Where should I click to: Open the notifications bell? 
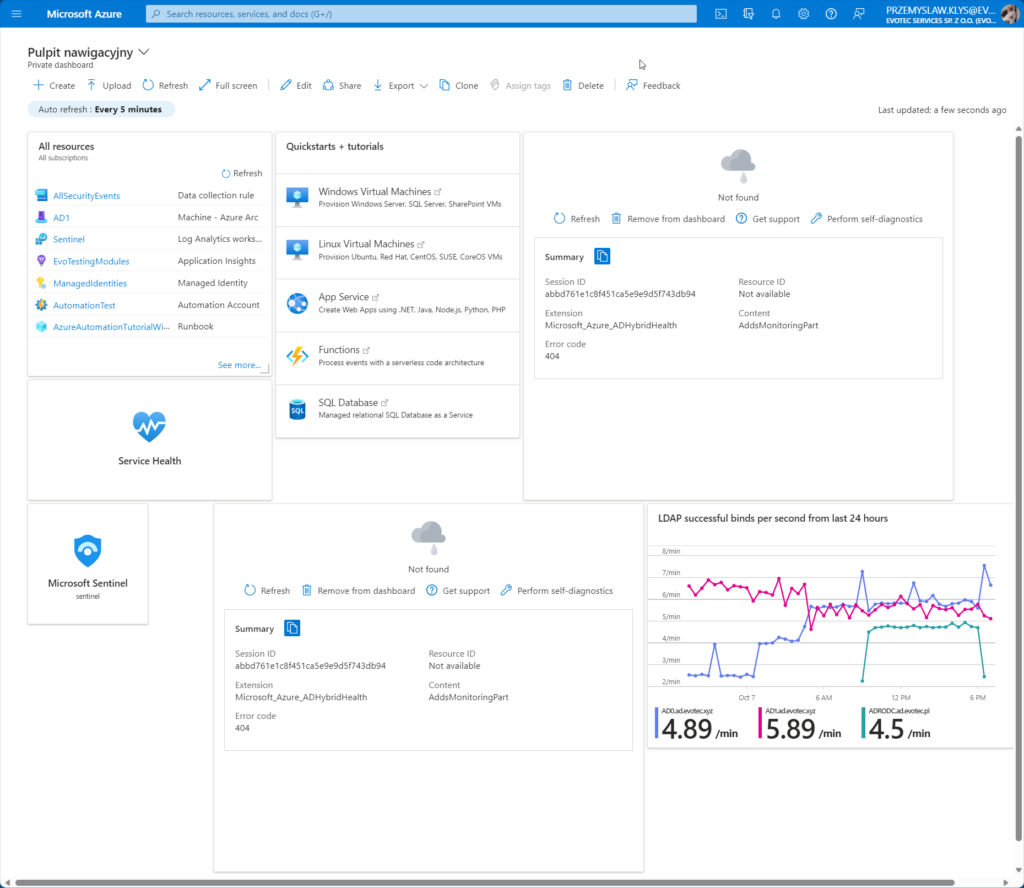click(776, 14)
